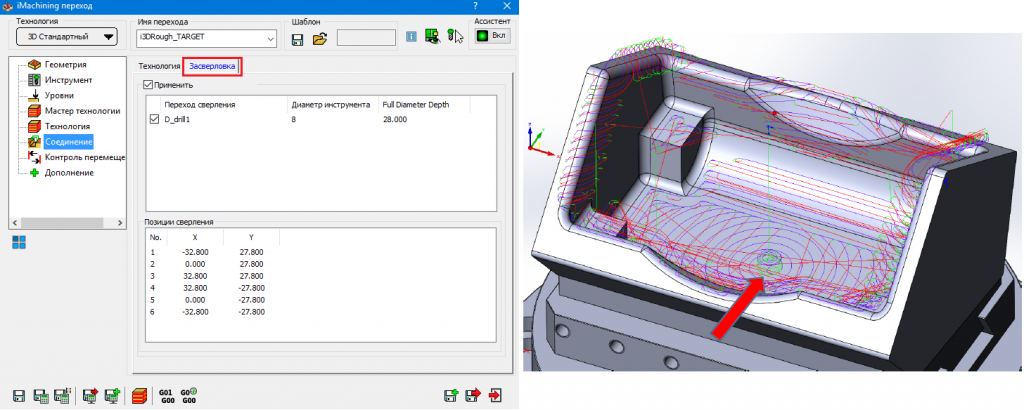Click the blue four-squares view icon

click(19, 243)
